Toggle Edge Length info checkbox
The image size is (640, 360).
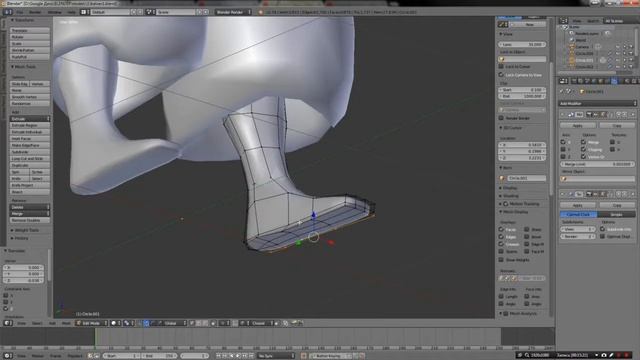[501, 296]
